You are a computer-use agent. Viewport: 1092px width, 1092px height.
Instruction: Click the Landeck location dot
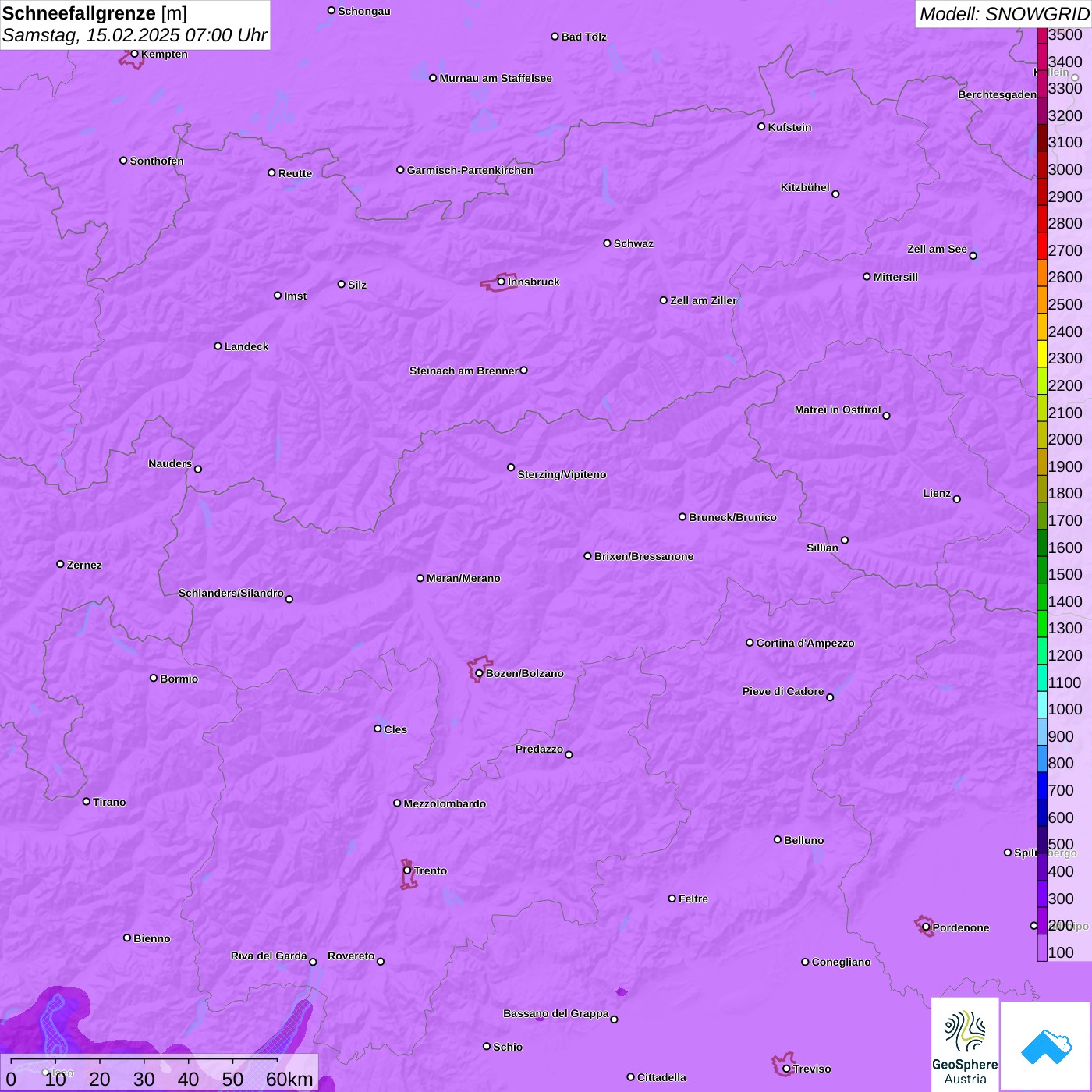point(218,346)
